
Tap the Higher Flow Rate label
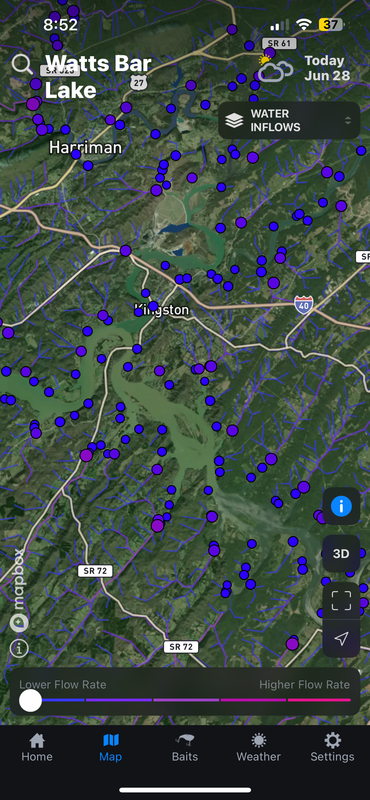[x=305, y=685]
